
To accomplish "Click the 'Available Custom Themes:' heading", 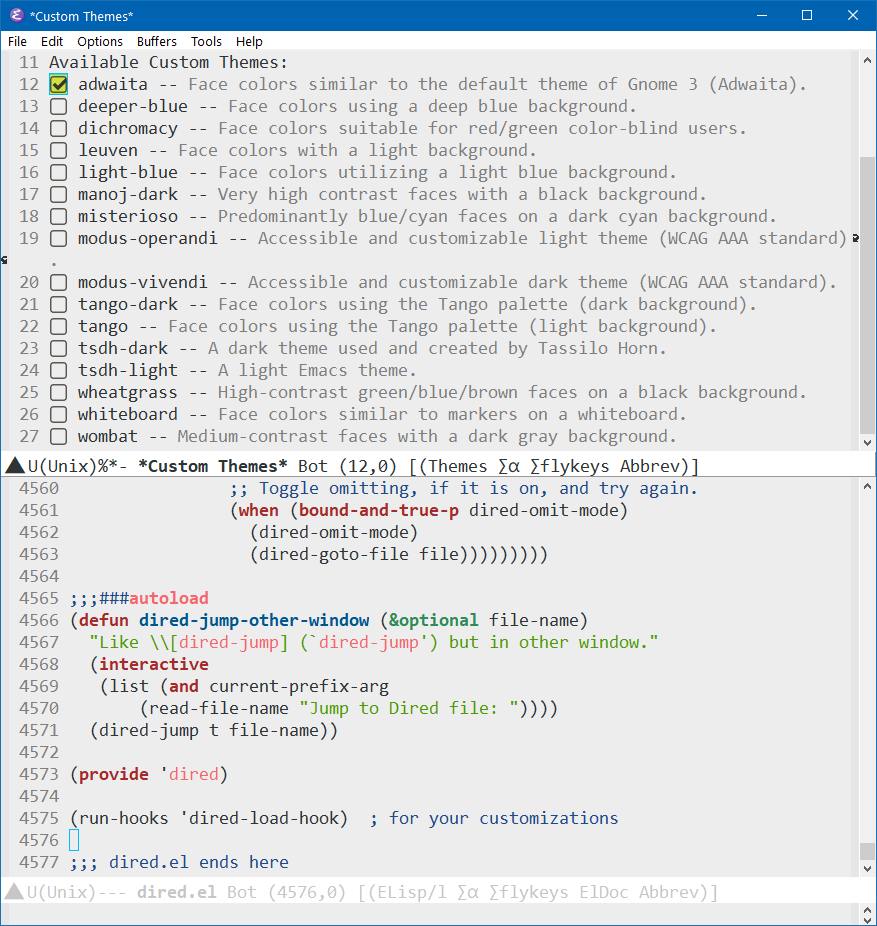I will point(168,62).
